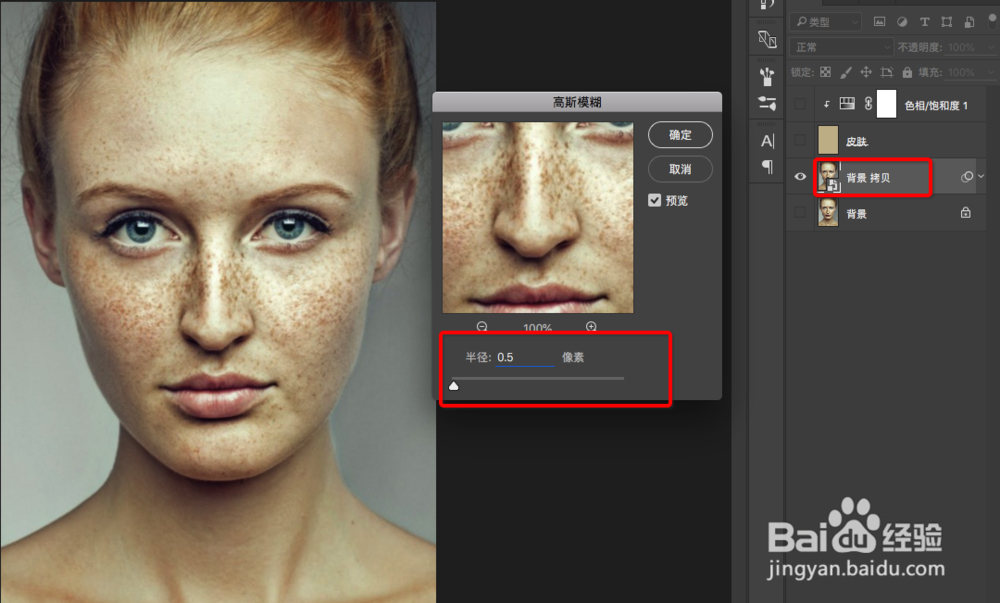Image resolution: width=1000 pixels, height=603 pixels.
Task: Zoom in the Gaussian Blur preview
Action: click(591, 327)
